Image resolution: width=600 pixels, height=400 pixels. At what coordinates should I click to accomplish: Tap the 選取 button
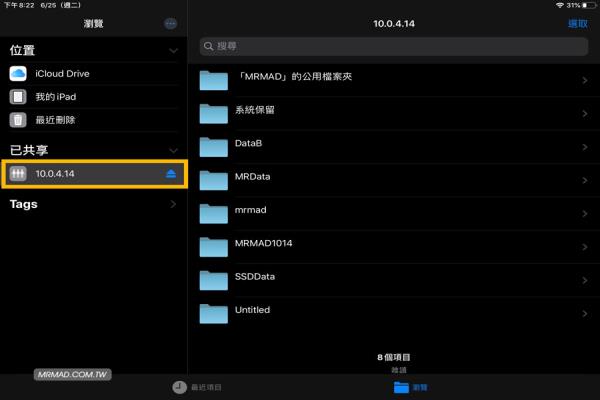click(577, 22)
